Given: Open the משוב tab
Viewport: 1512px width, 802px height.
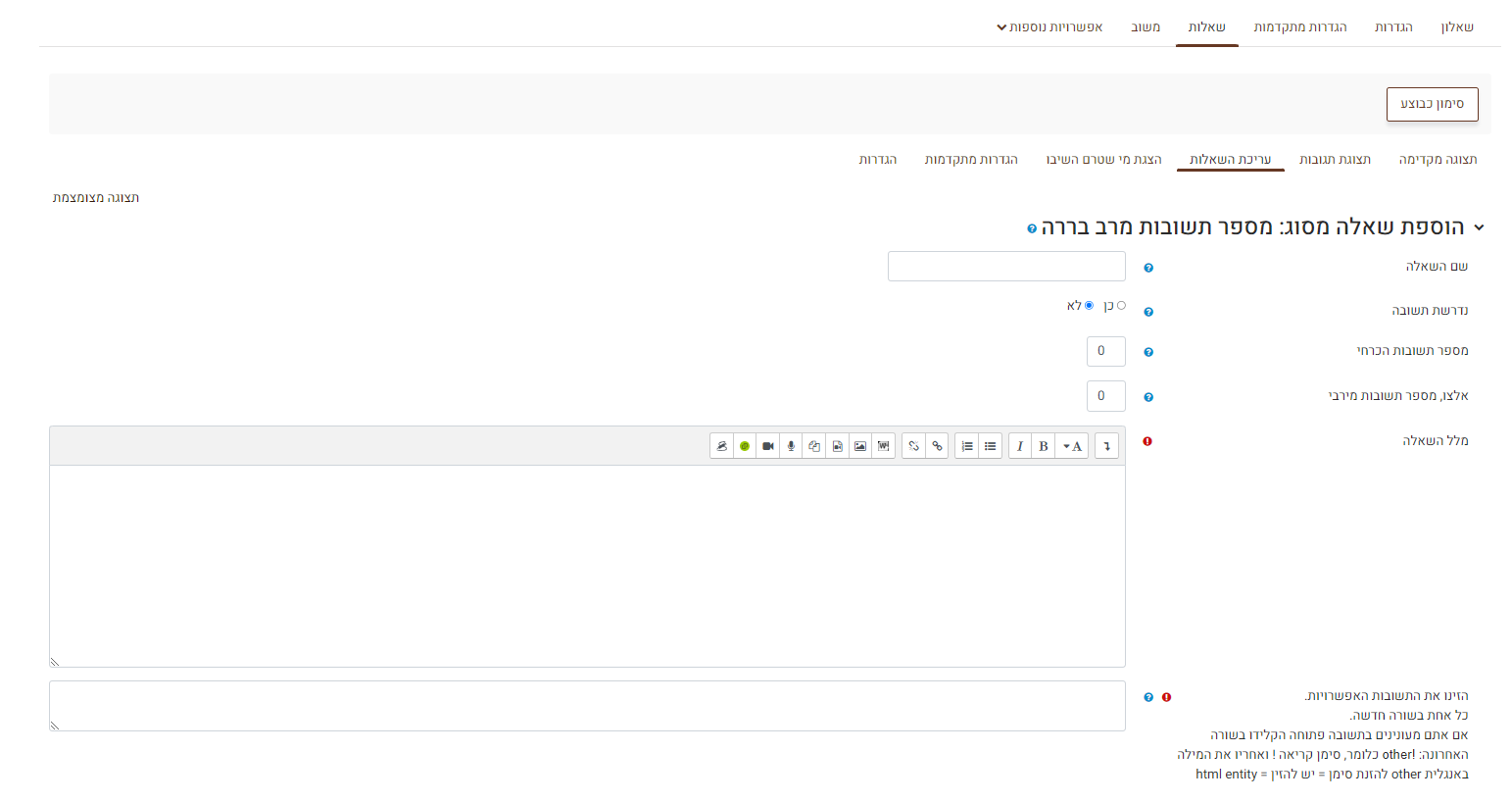Looking at the screenshot, I should (1146, 27).
